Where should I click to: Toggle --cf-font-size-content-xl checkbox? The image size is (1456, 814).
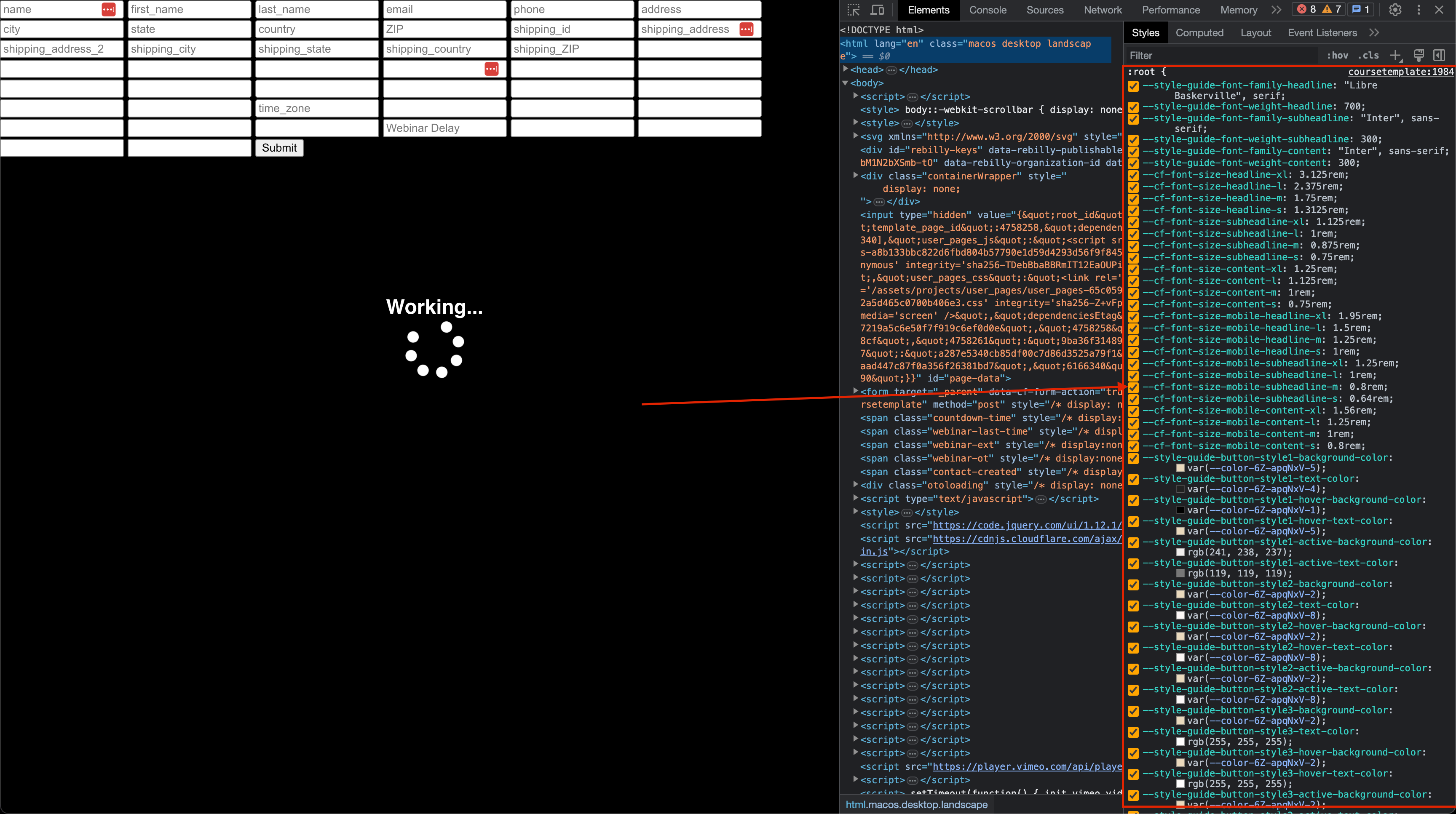[1133, 270]
